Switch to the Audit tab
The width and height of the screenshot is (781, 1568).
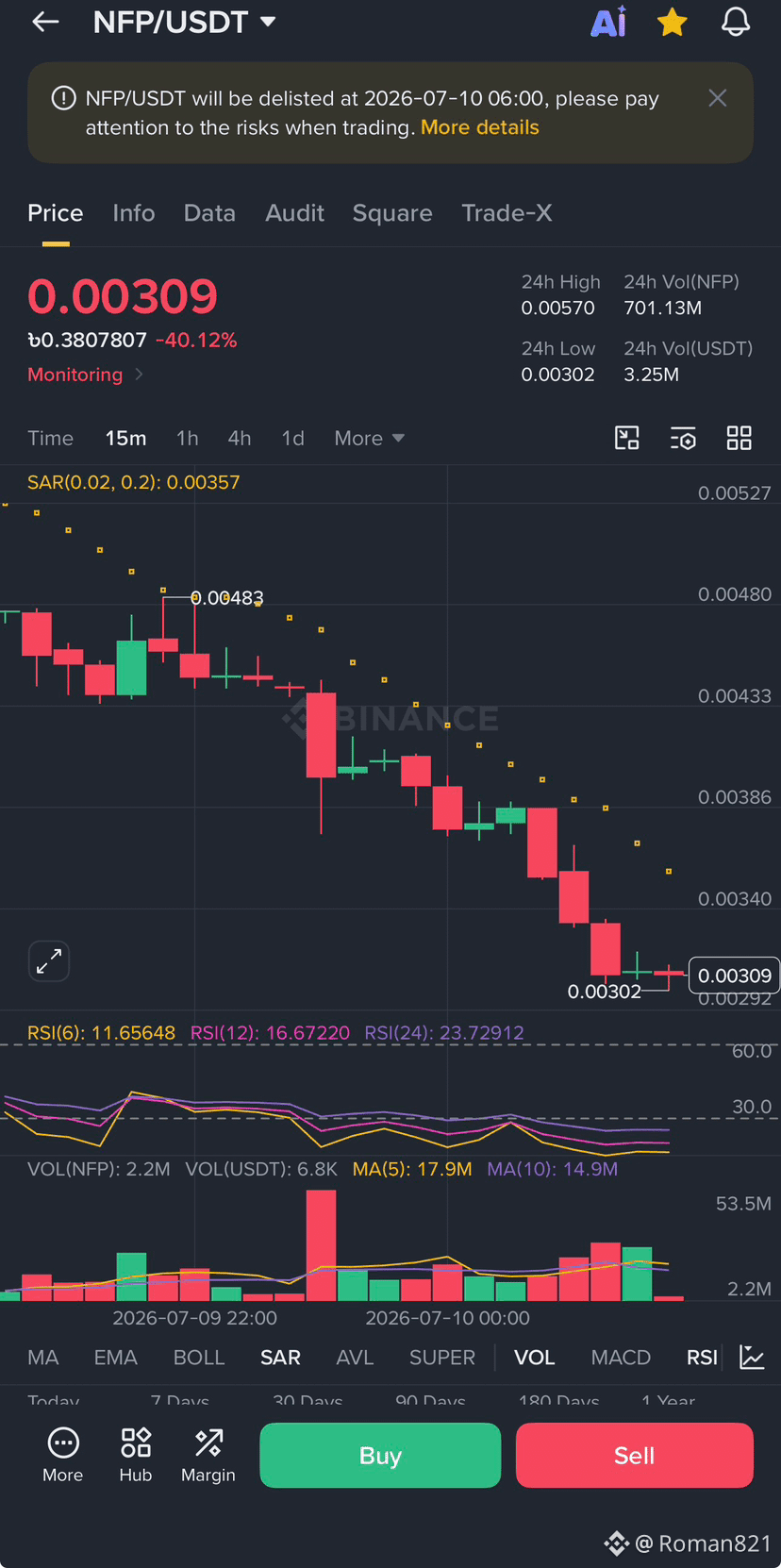pos(294,213)
